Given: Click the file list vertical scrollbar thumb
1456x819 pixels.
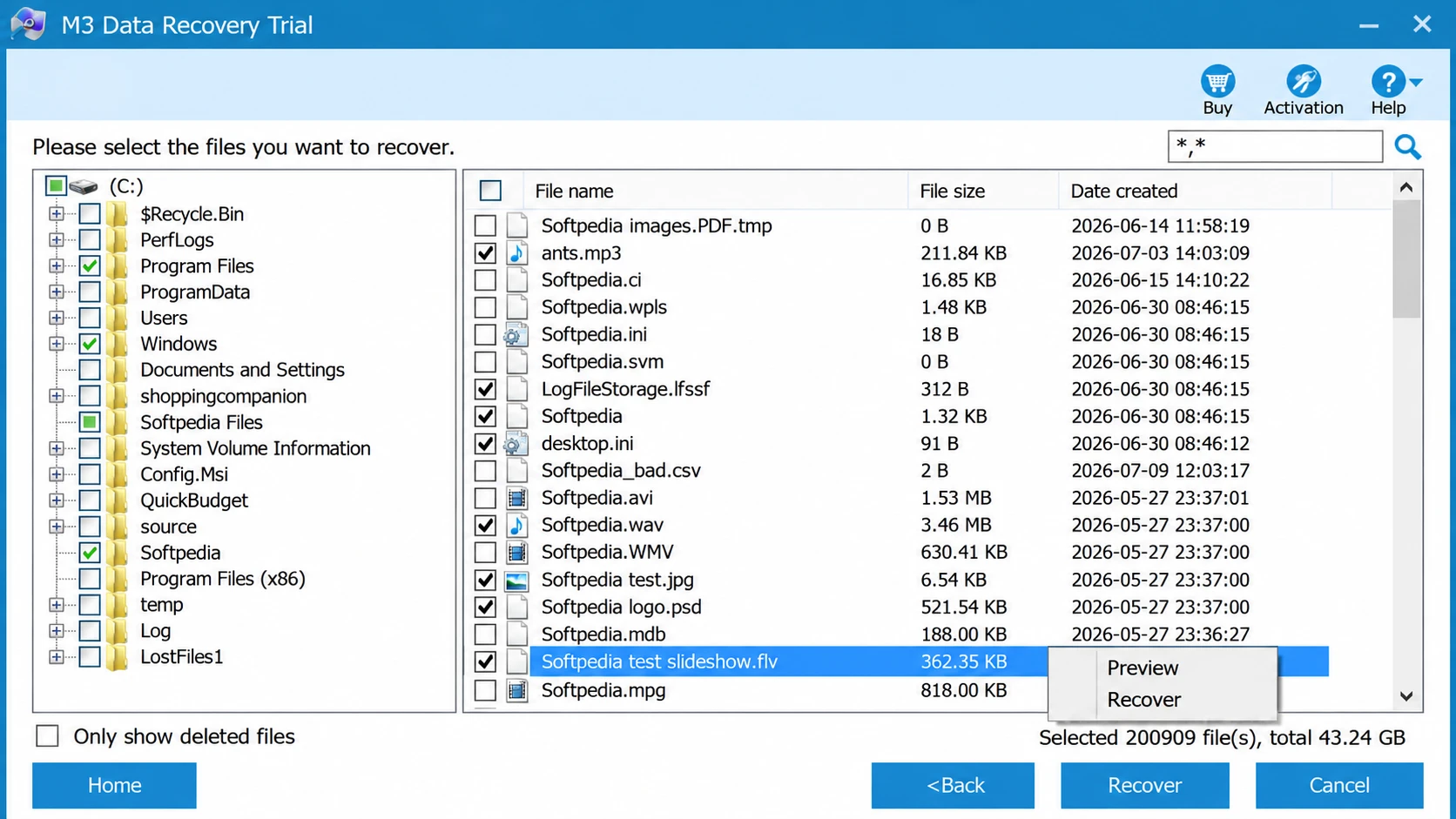Looking at the screenshot, I should point(1405,259).
